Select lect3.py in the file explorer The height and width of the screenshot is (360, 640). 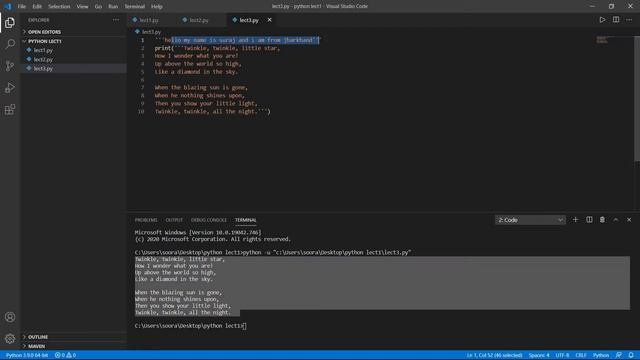click(43, 69)
